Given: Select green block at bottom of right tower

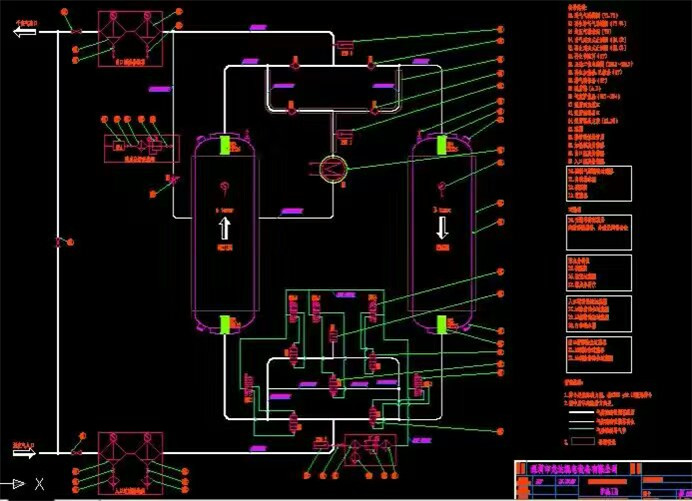Looking at the screenshot, I should click(441, 323).
